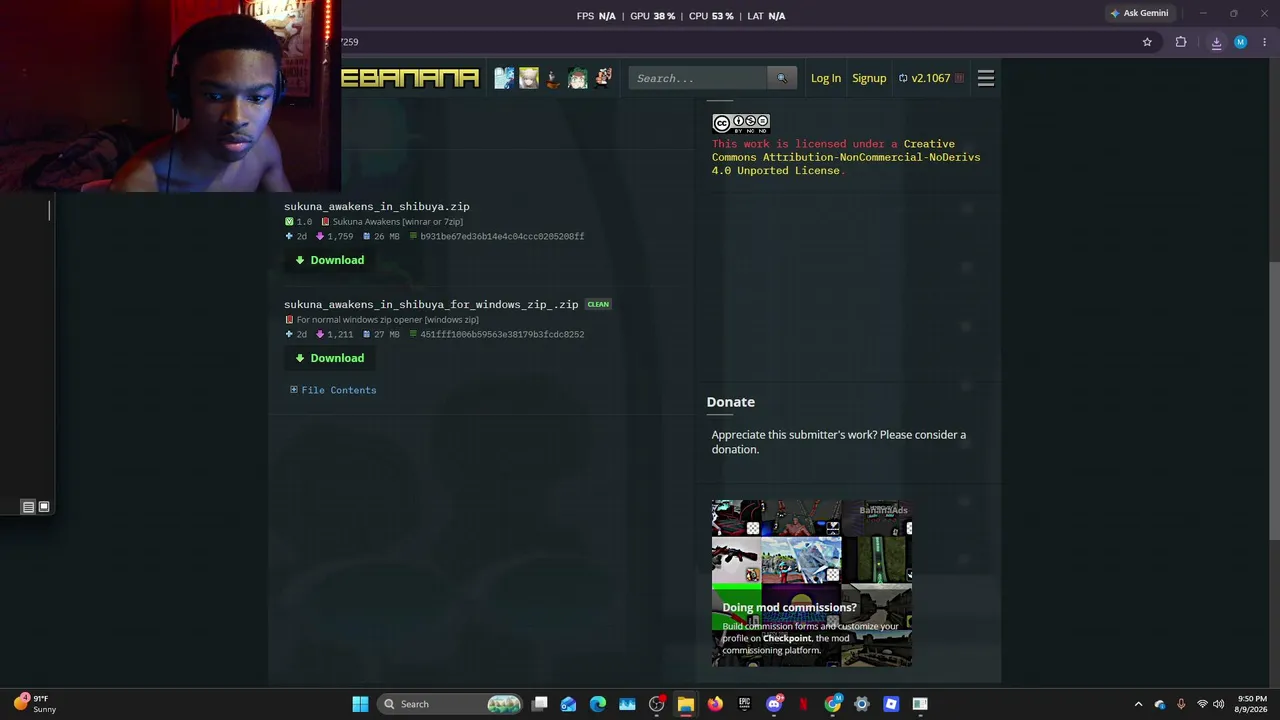The image size is (1280, 720).
Task: Open Settings gear on the taskbar
Action: click(x=861, y=704)
